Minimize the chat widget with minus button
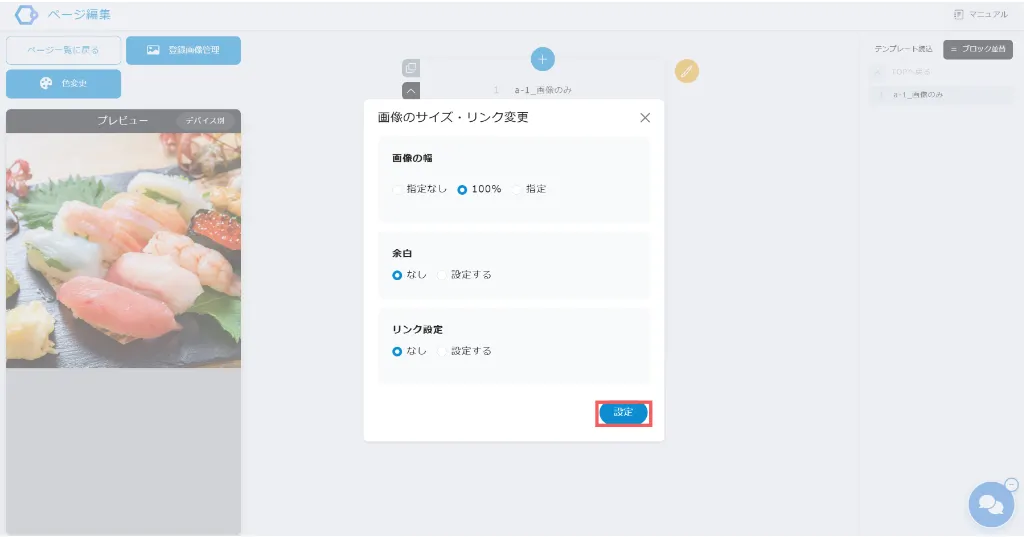 [x=1012, y=484]
